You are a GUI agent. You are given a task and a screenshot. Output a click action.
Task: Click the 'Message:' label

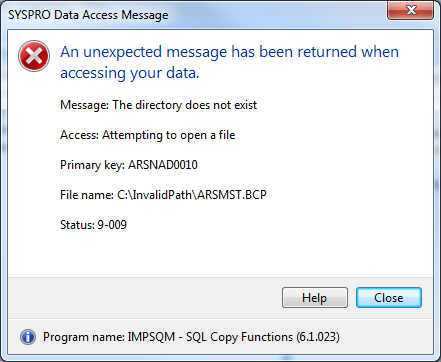coord(84,105)
